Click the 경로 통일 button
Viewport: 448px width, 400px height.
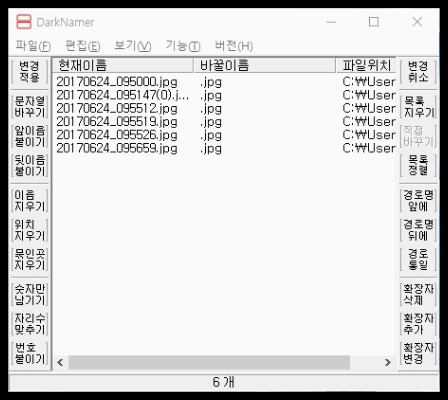(x=418, y=259)
